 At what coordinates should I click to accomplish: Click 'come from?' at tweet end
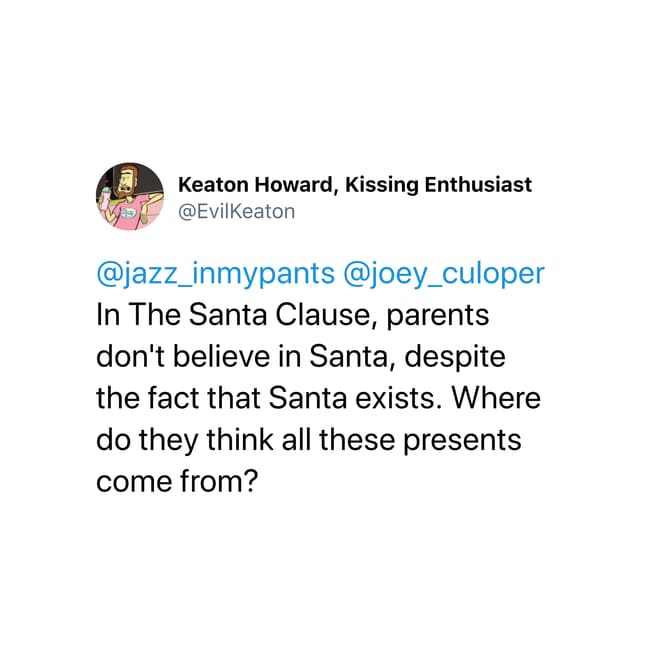coord(177,481)
